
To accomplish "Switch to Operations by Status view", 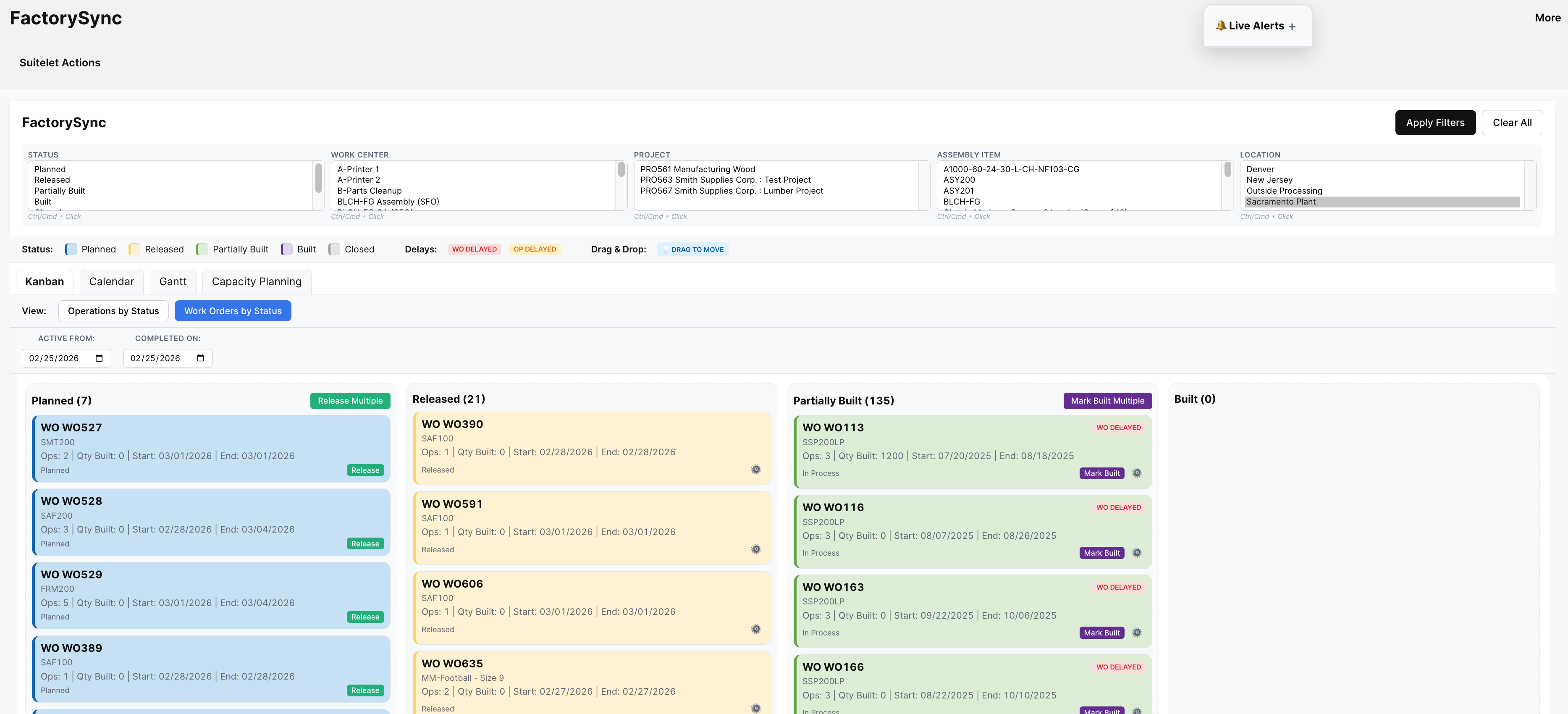I will [x=113, y=310].
